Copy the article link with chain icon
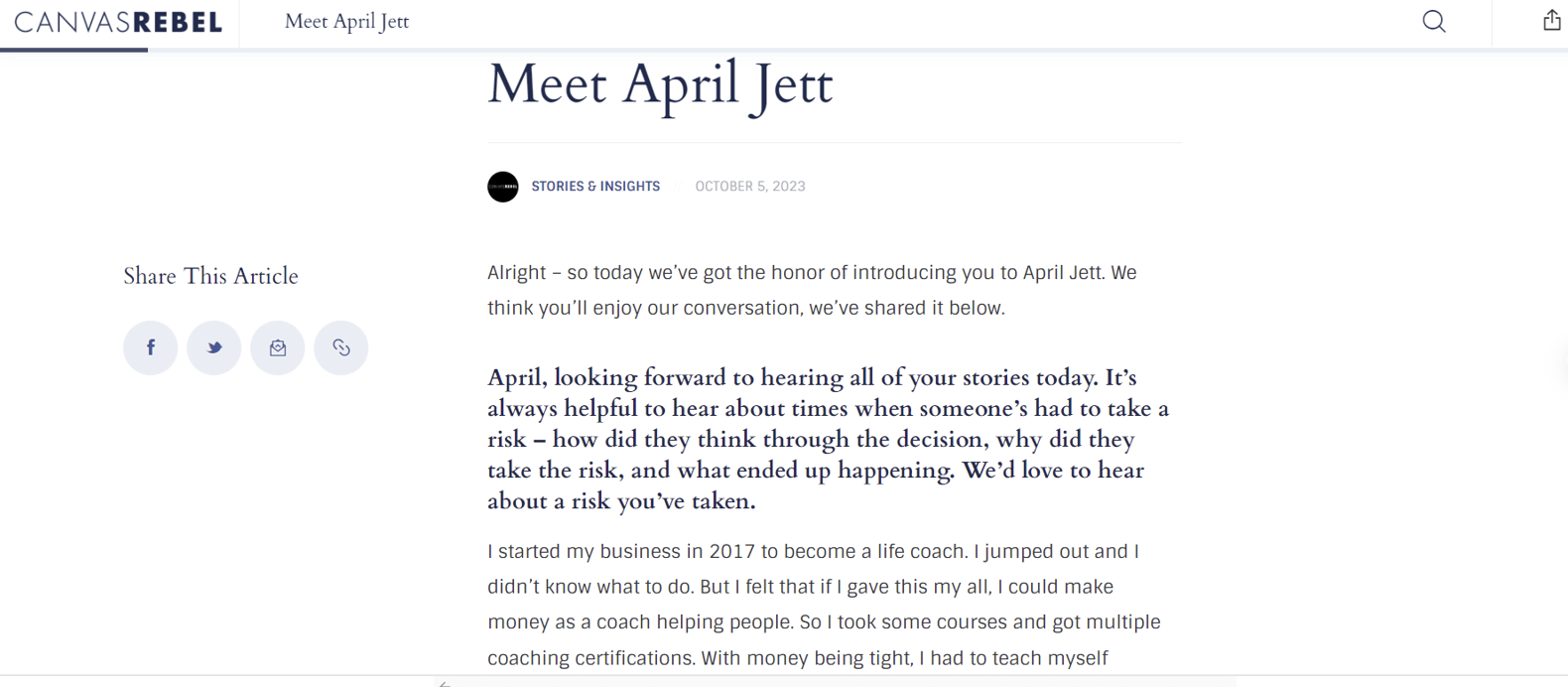The width and height of the screenshot is (1568, 687). [x=341, y=347]
